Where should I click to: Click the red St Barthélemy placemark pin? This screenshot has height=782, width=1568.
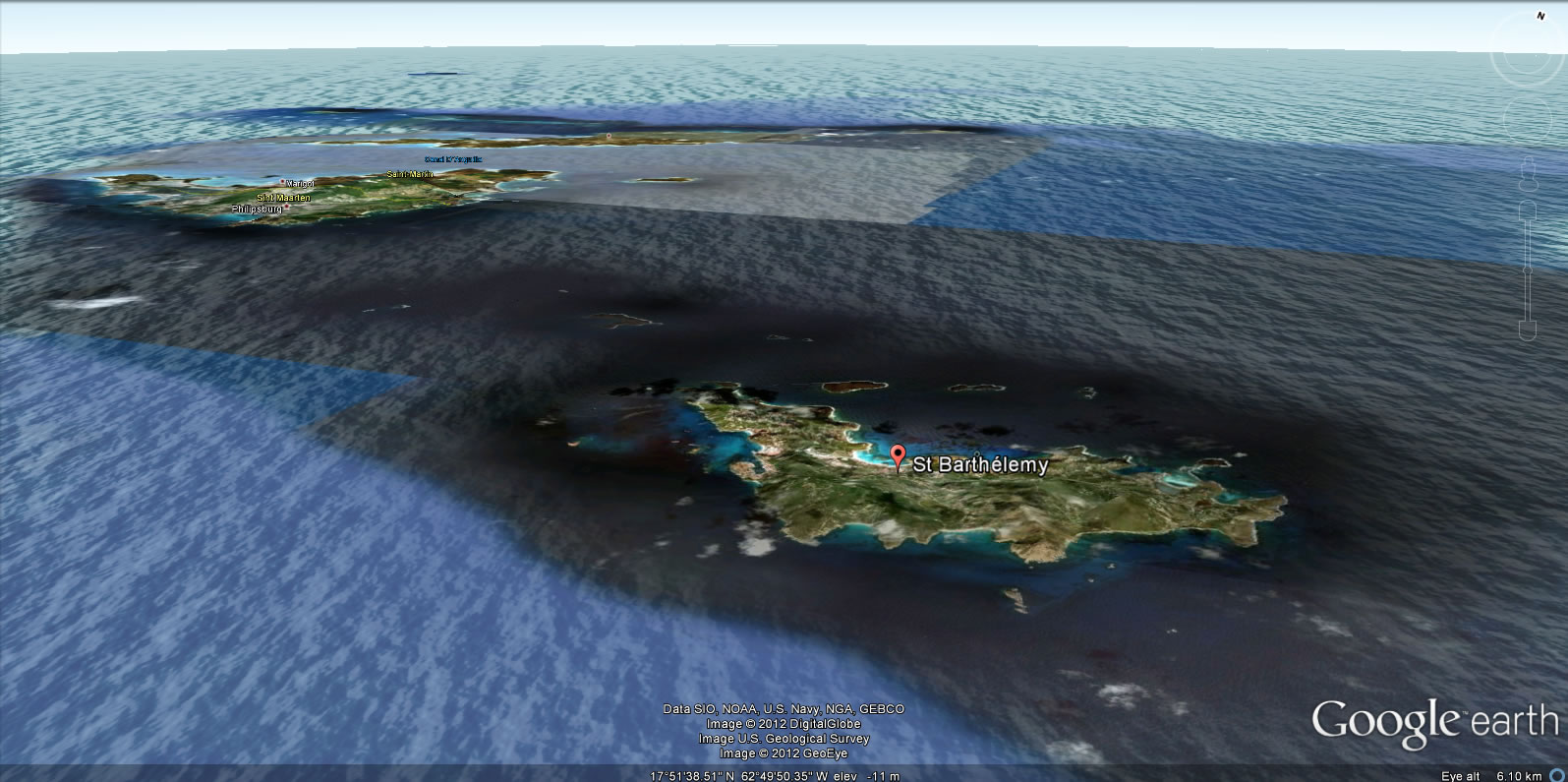(x=898, y=457)
